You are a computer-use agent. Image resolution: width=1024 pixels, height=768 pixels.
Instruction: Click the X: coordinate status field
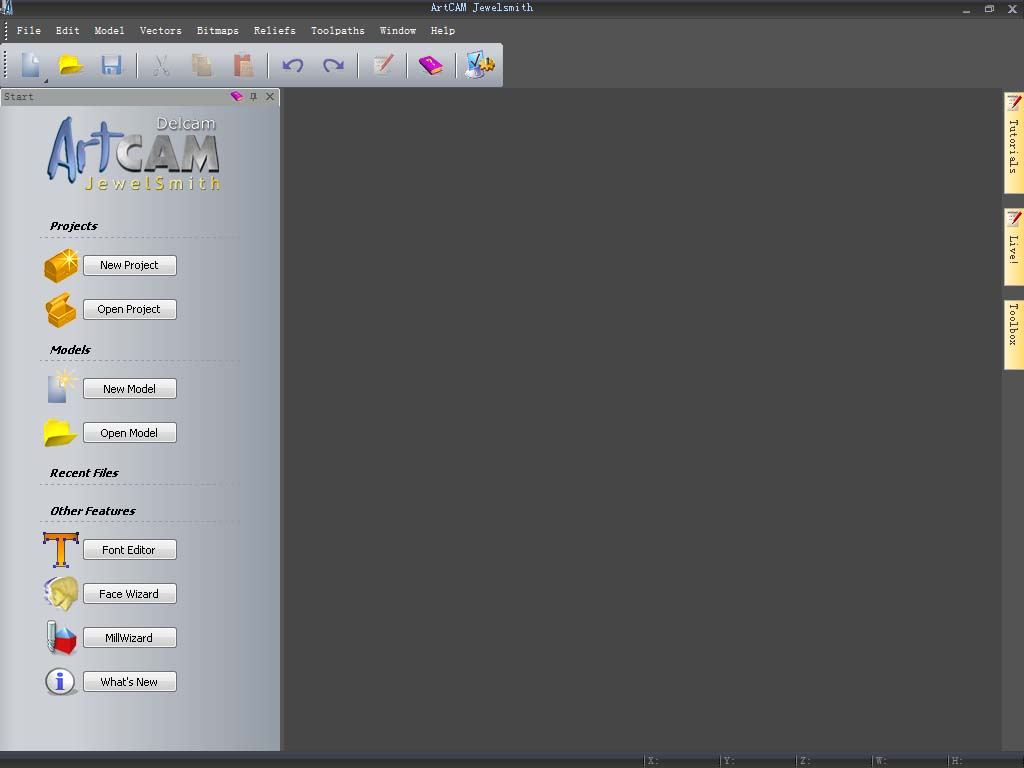681,760
